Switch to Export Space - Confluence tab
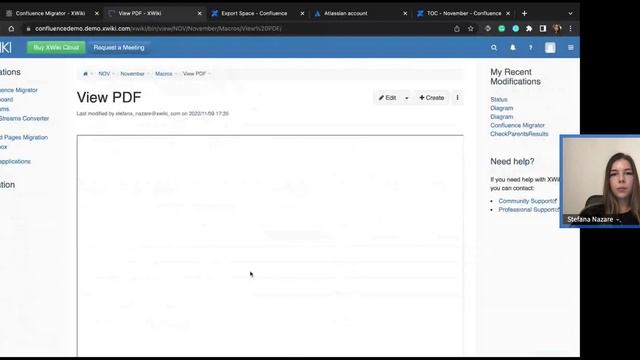Screen dimensions: 640x360 tap(254, 13)
